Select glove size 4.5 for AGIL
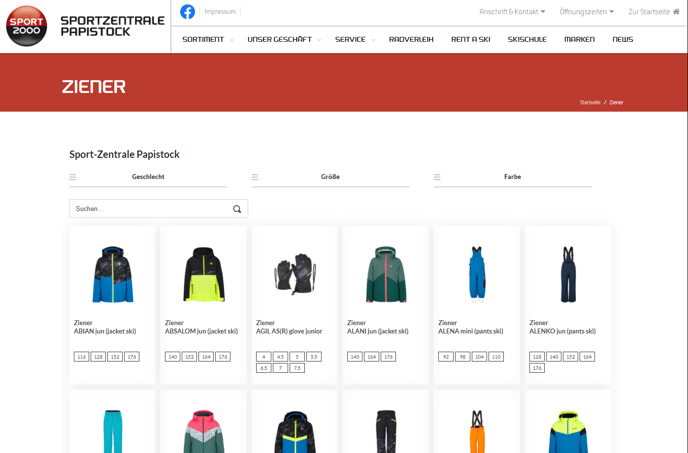 (x=280, y=357)
